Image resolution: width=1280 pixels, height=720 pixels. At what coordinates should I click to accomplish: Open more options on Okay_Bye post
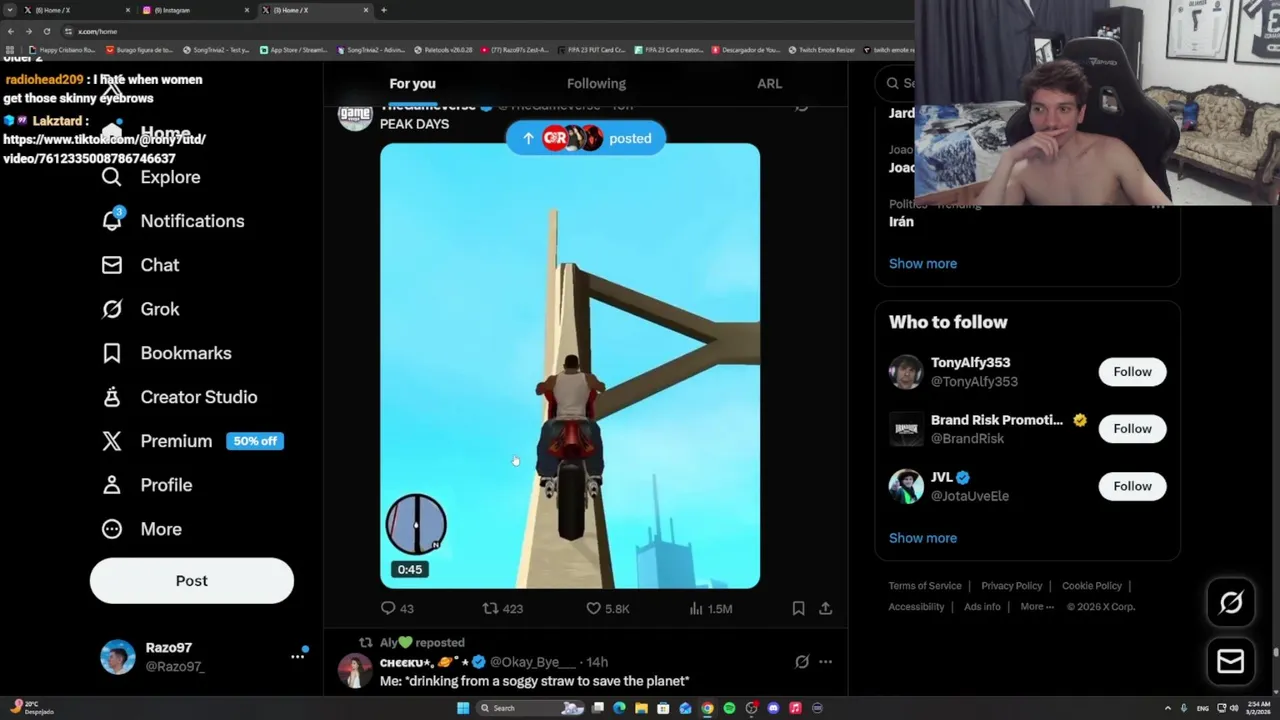[x=825, y=662]
